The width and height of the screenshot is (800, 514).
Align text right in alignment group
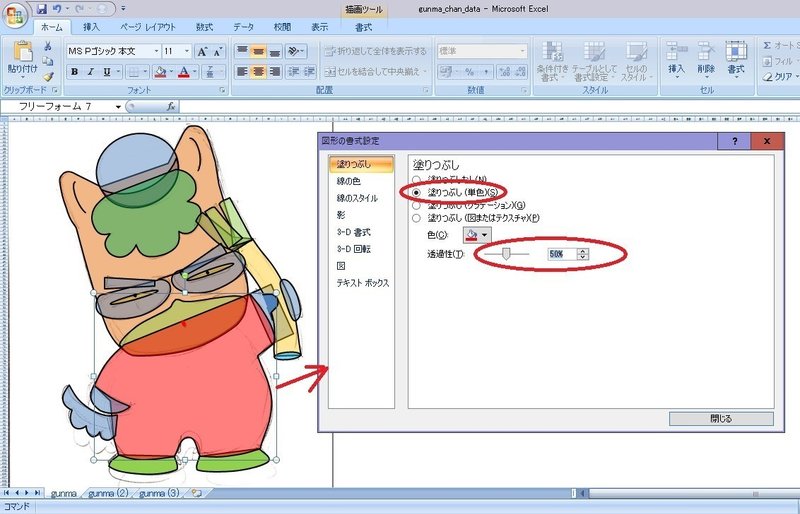(x=274, y=71)
